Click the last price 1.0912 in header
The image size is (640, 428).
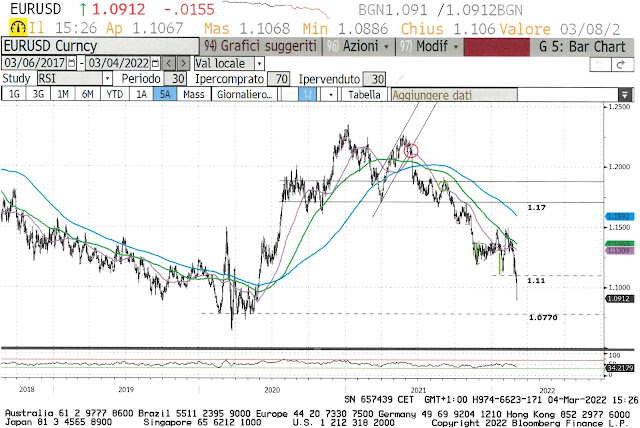[118, 9]
